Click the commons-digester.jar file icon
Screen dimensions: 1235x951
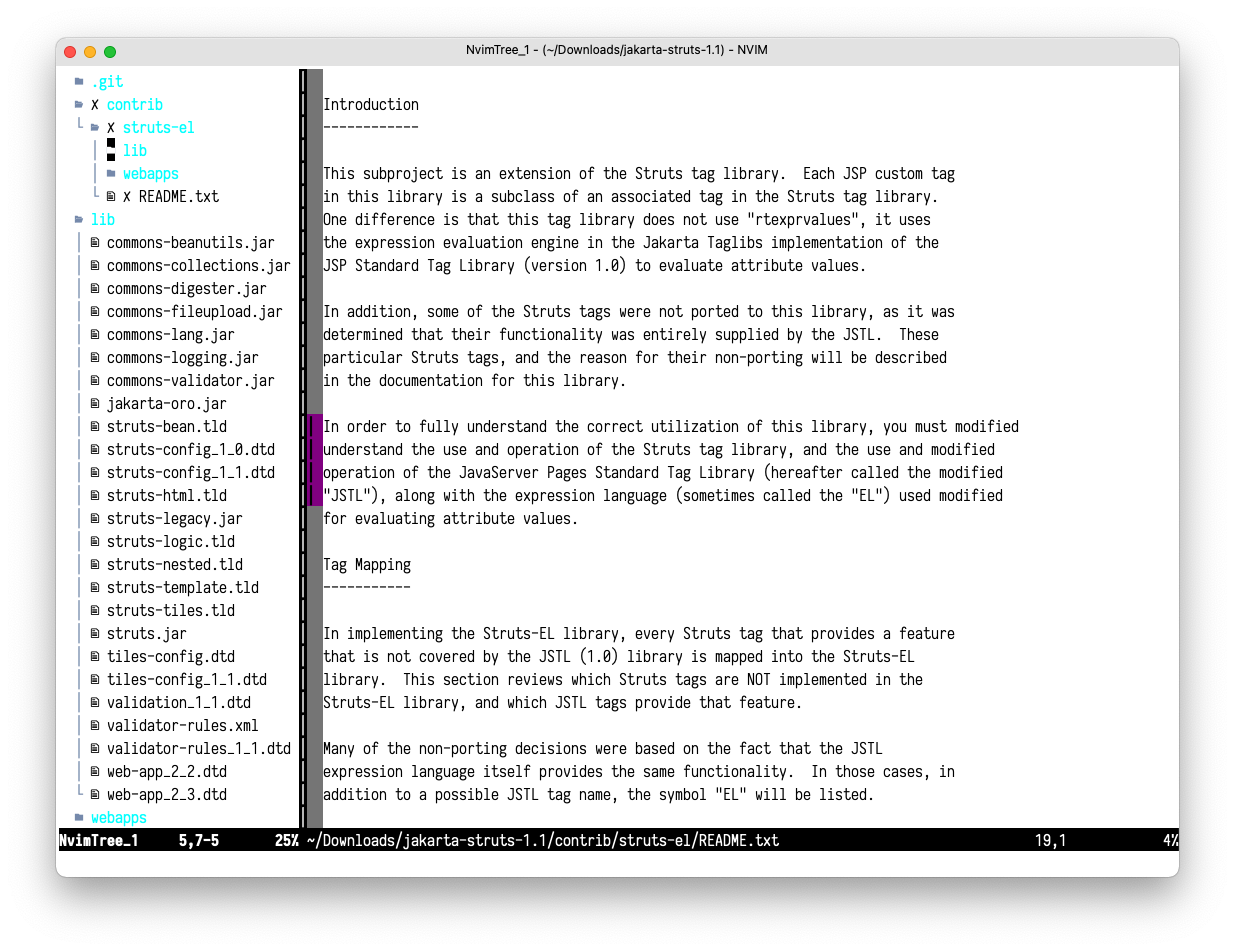click(95, 289)
